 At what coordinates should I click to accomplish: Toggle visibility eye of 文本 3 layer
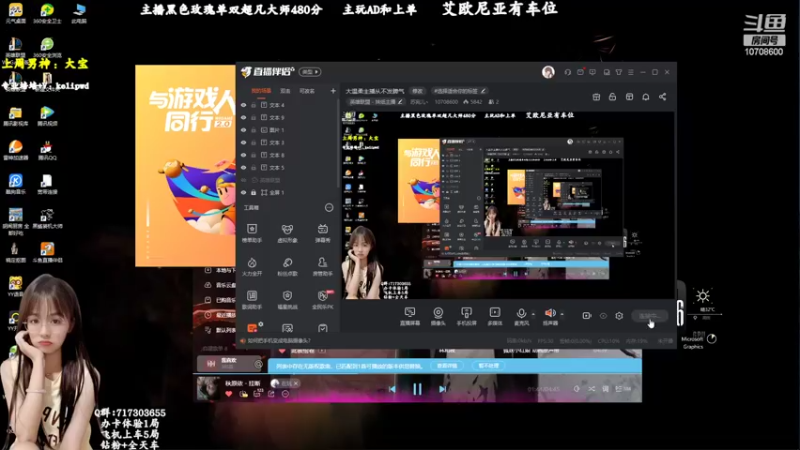click(243, 143)
